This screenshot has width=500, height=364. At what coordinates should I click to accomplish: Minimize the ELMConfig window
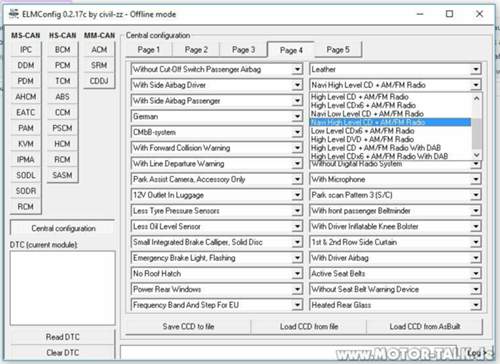420,14
